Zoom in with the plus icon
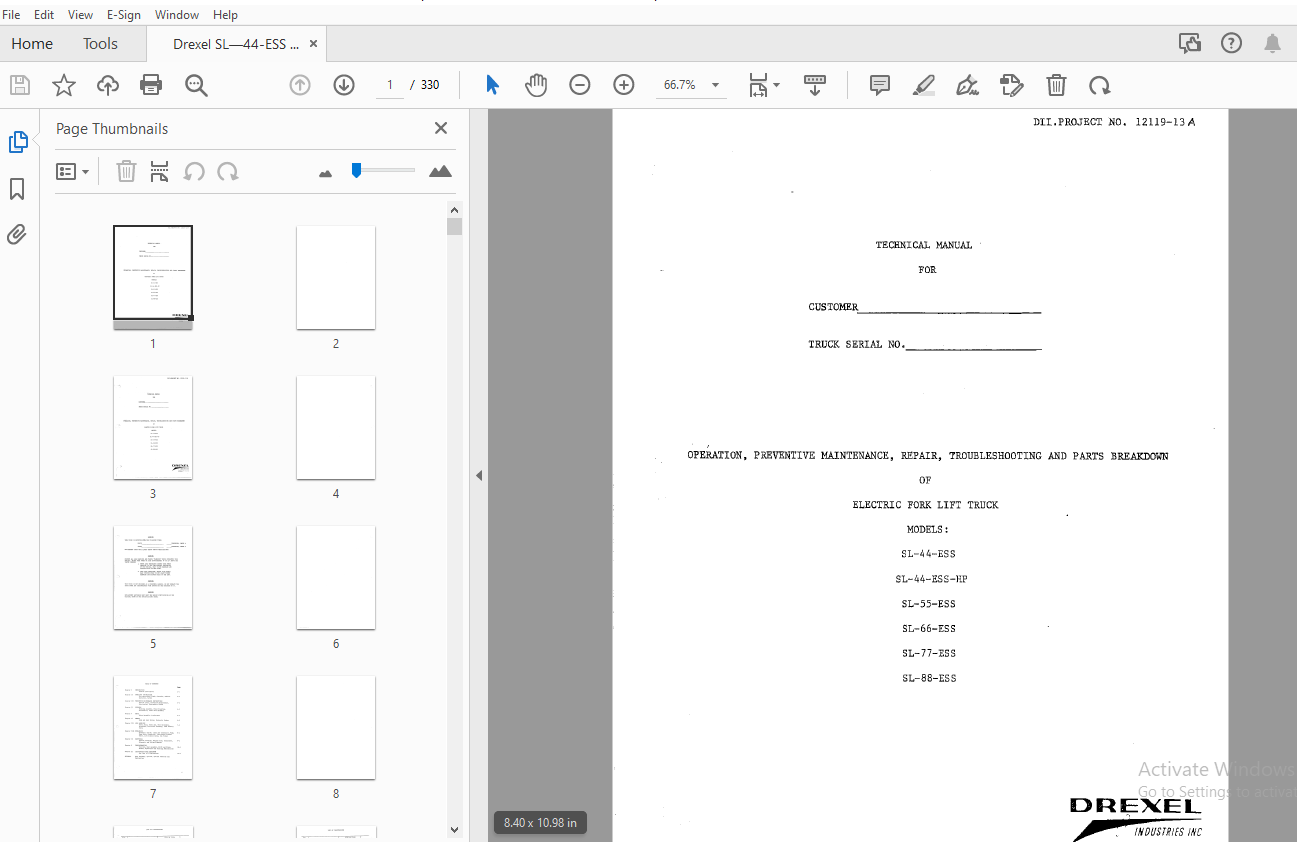1297x842 pixels. (x=624, y=85)
